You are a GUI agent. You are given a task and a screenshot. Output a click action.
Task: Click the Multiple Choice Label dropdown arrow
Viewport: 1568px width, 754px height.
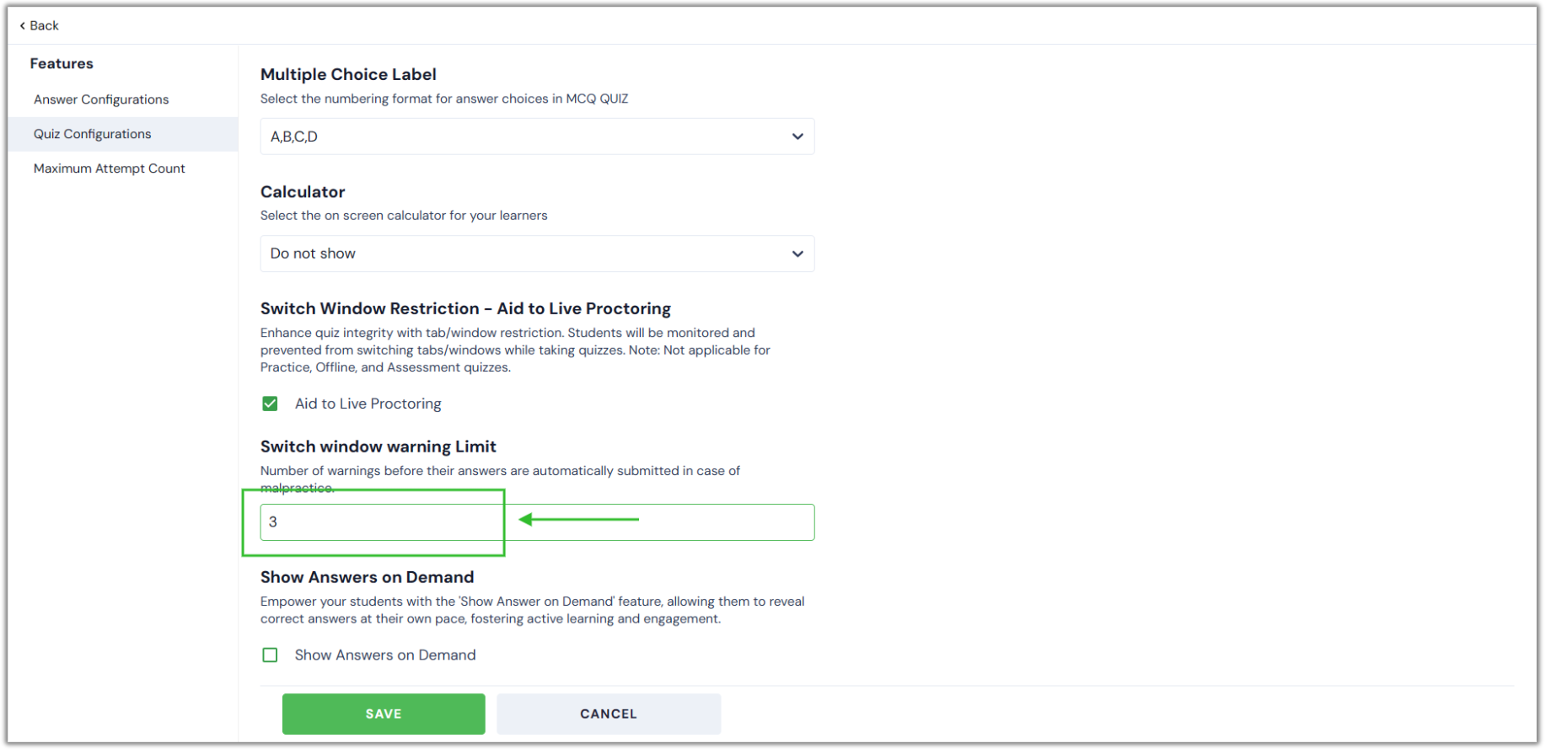click(797, 136)
